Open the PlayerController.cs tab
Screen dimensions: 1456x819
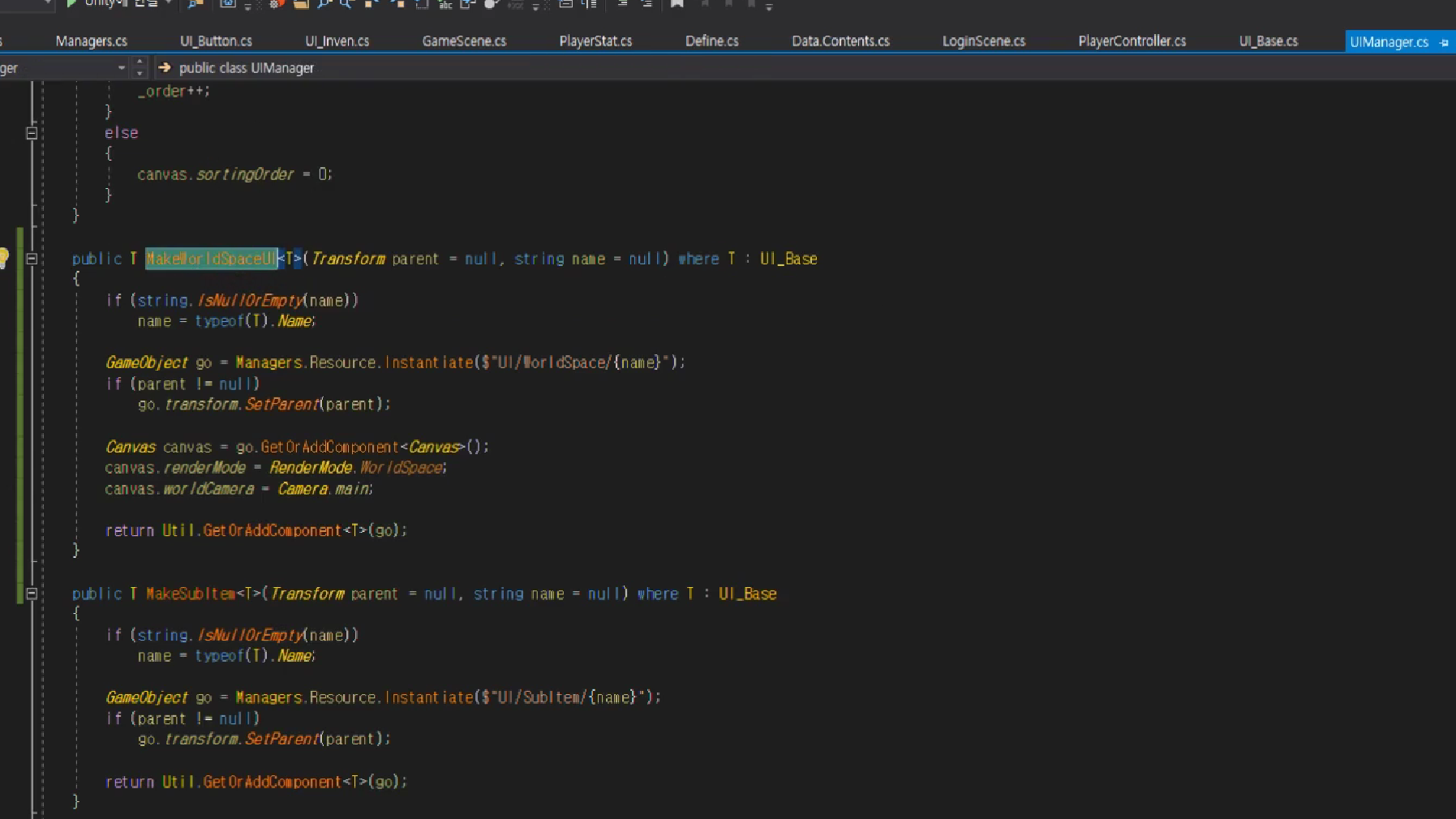point(1132,41)
